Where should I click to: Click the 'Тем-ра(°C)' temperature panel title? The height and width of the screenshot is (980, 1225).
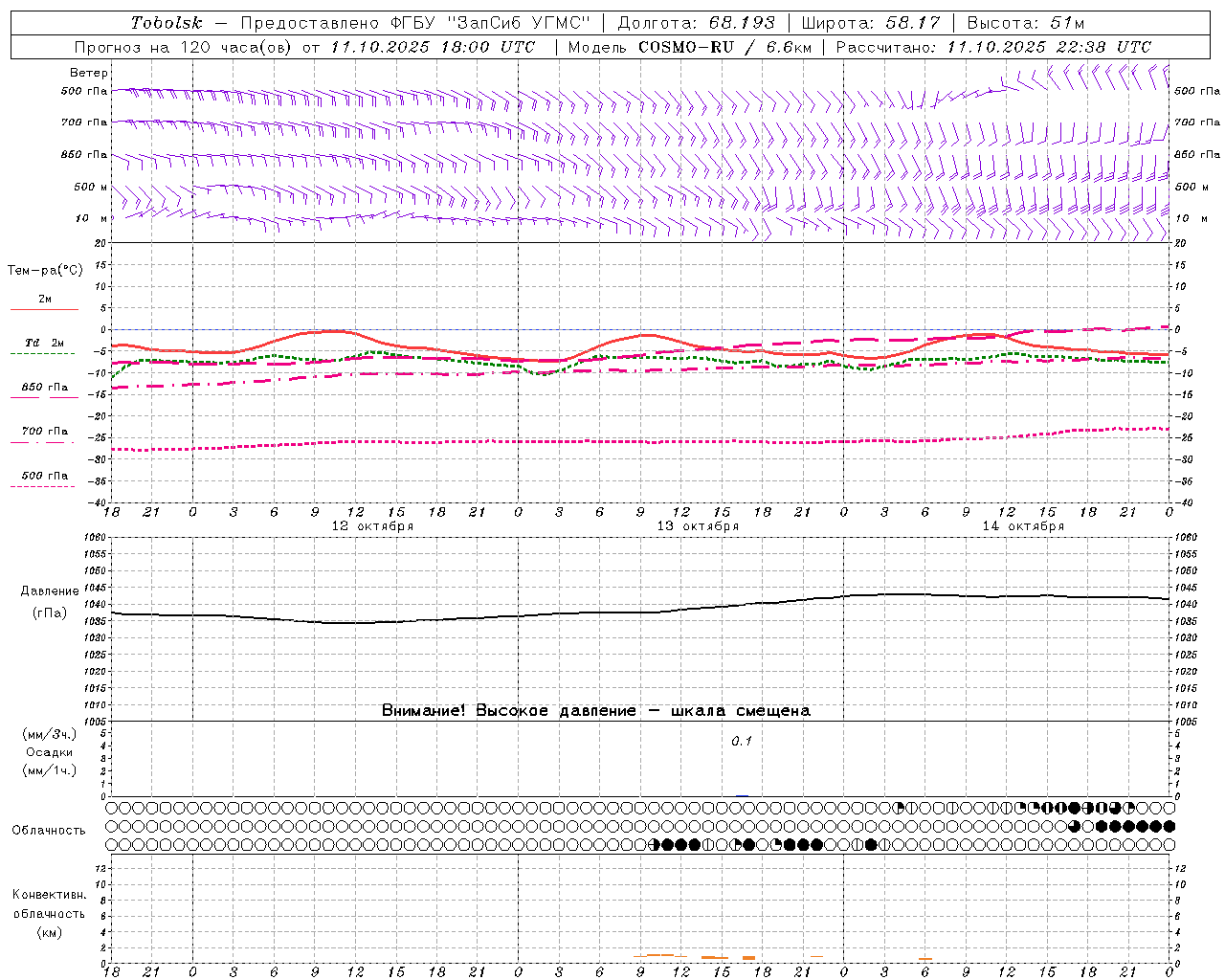[x=45, y=271]
